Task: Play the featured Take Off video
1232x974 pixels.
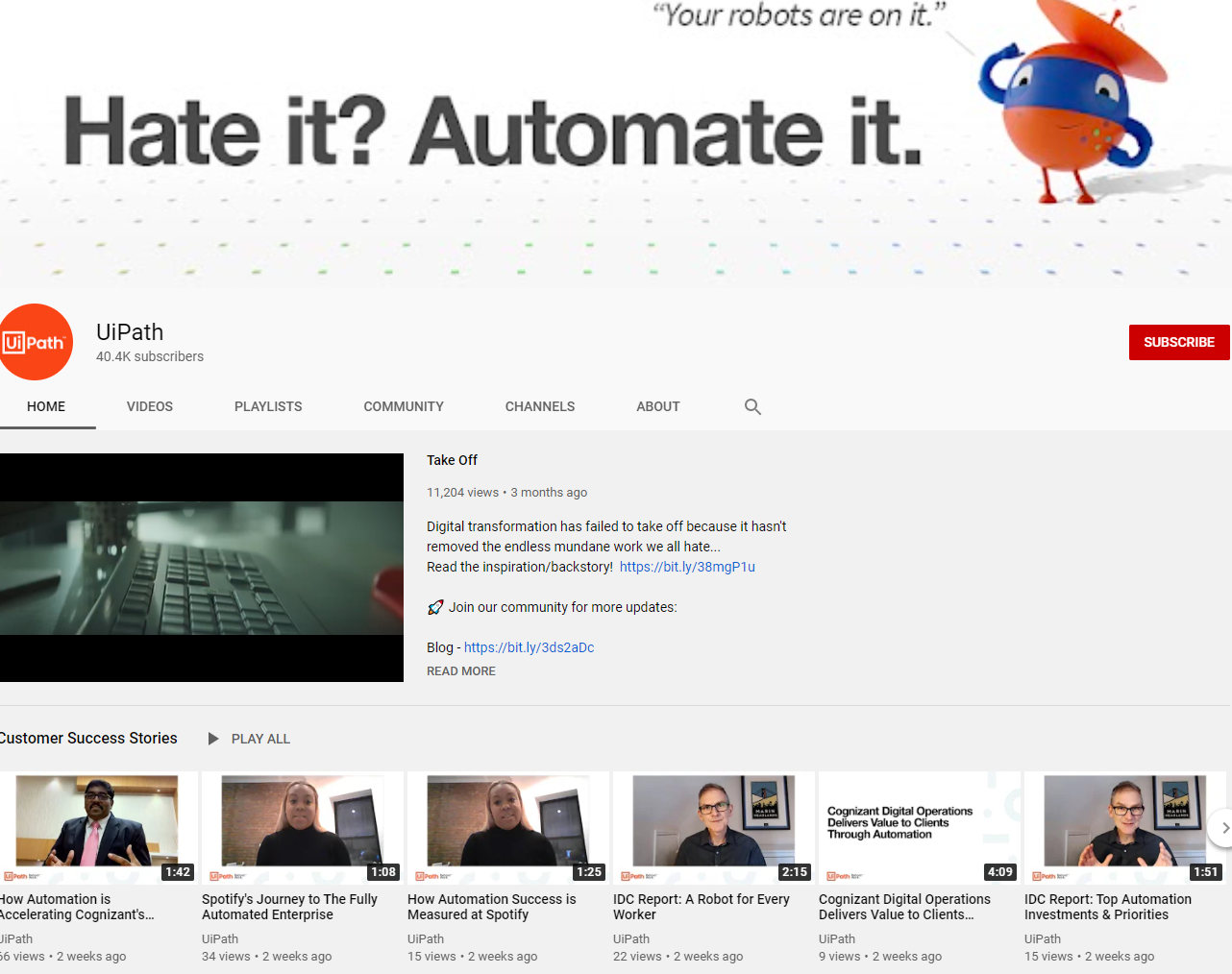Action: point(202,568)
